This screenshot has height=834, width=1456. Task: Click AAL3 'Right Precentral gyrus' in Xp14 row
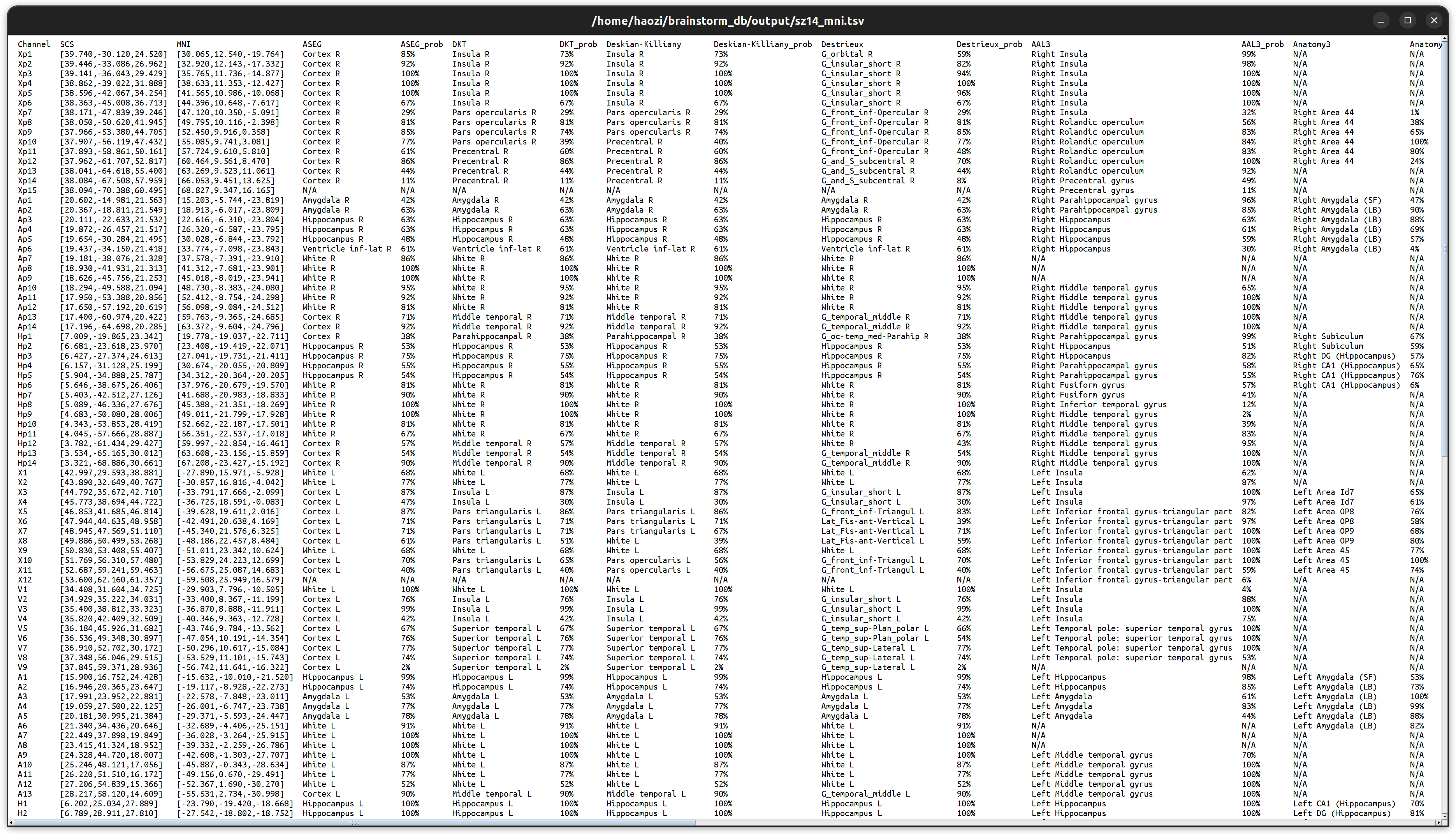coord(1082,180)
